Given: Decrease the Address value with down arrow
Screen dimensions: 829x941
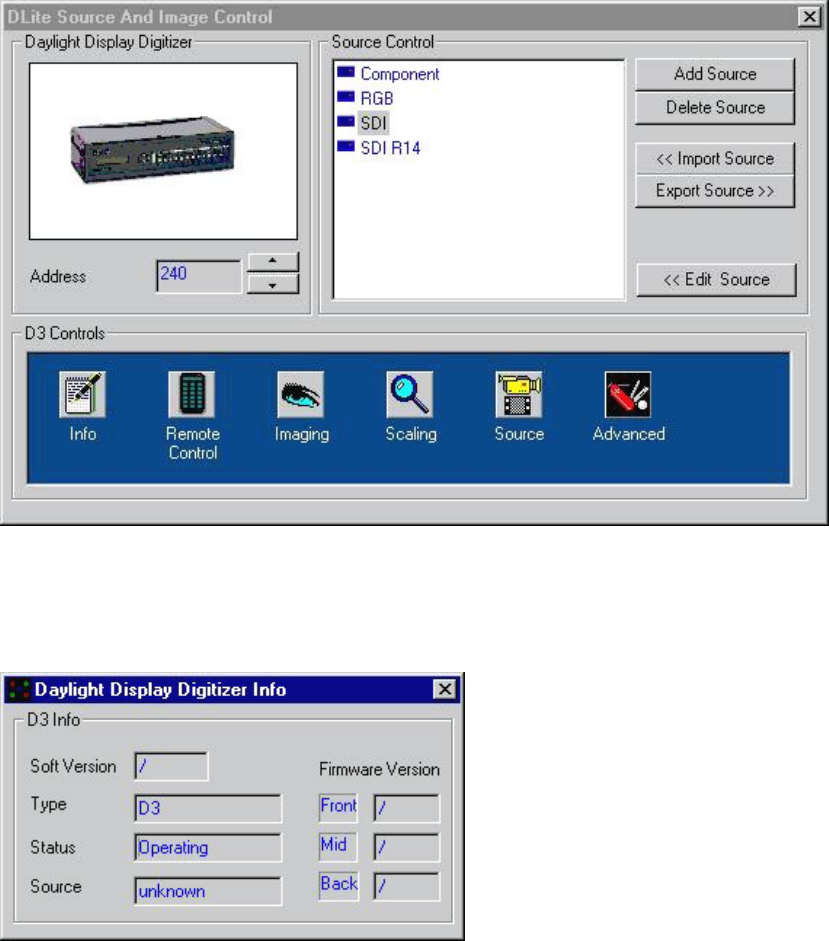Looking at the screenshot, I should click(273, 284).
